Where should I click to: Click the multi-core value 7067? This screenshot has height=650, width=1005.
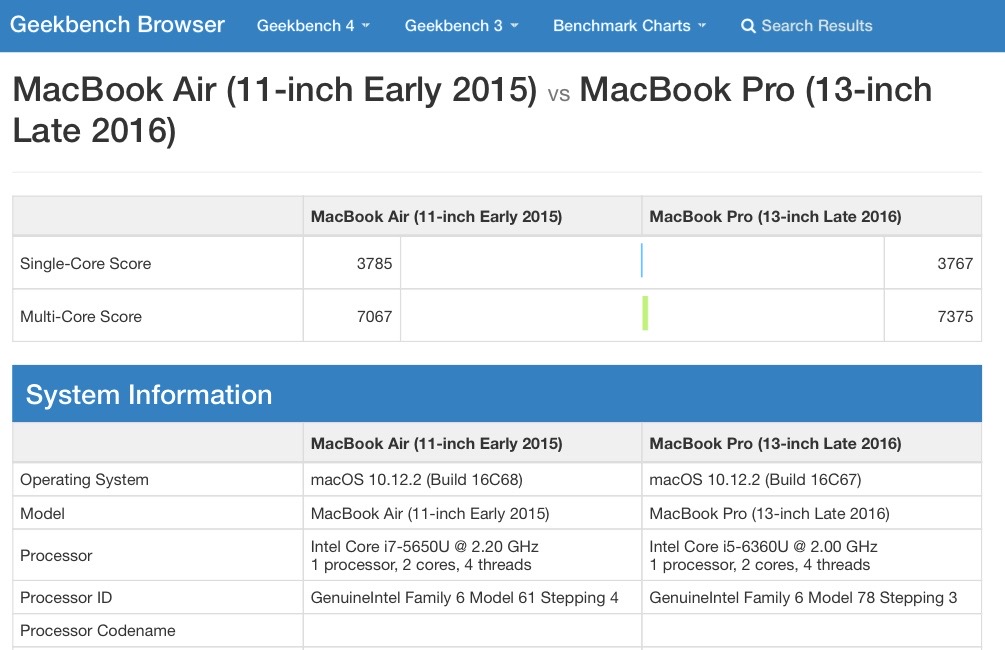point(374,317)
